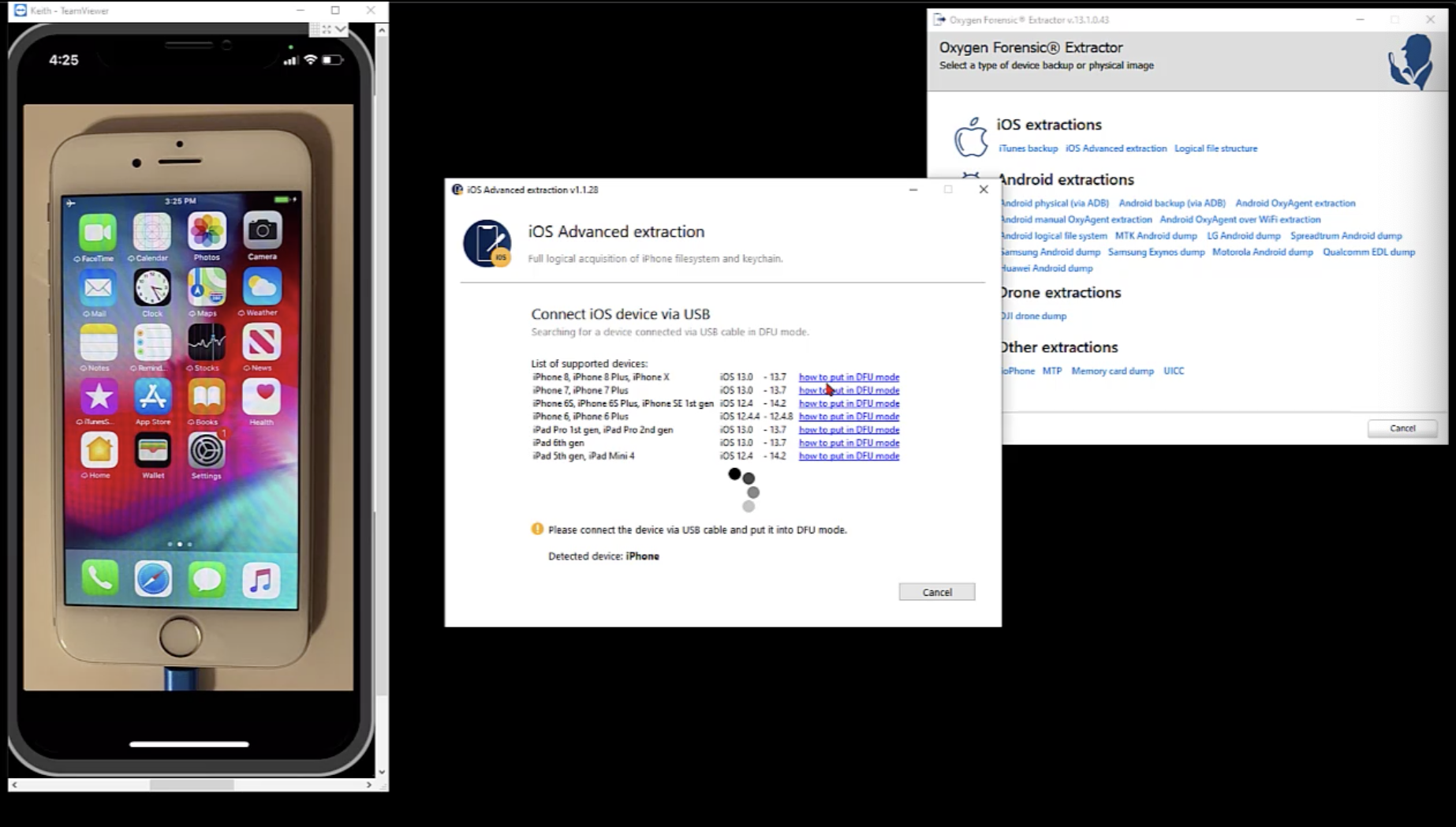Cancel the Oxygen Forensic Extractor window
Viewport: 1456px width, 827px height.
click(1402, 428)
